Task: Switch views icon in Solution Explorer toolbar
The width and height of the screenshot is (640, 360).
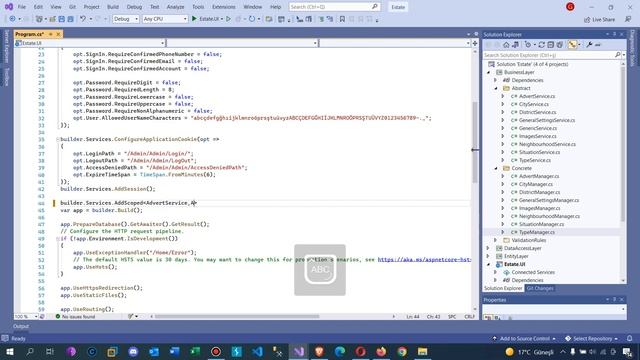Action: click(x=516, y=45)
